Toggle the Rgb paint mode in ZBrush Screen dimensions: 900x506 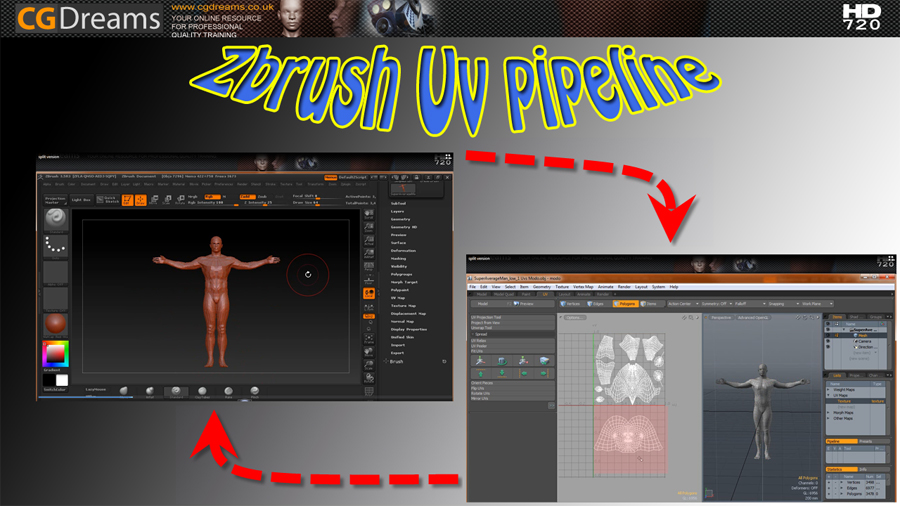click(x=211, y=196)
